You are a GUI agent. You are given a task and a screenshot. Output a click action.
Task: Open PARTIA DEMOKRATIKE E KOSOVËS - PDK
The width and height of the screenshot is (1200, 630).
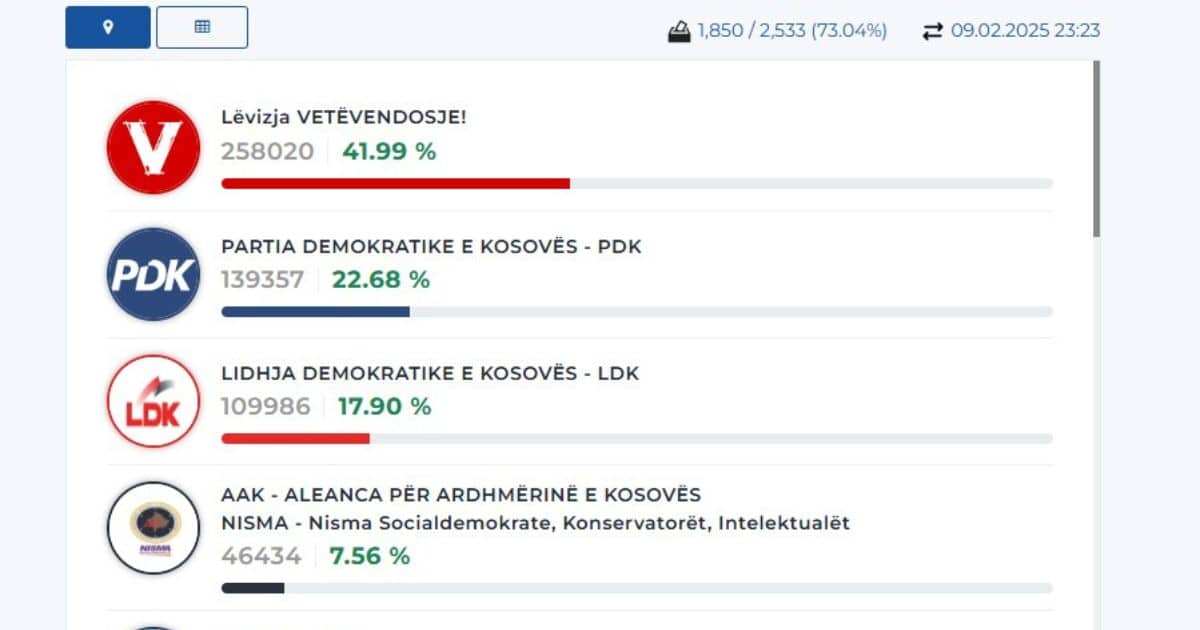(431, 246)
